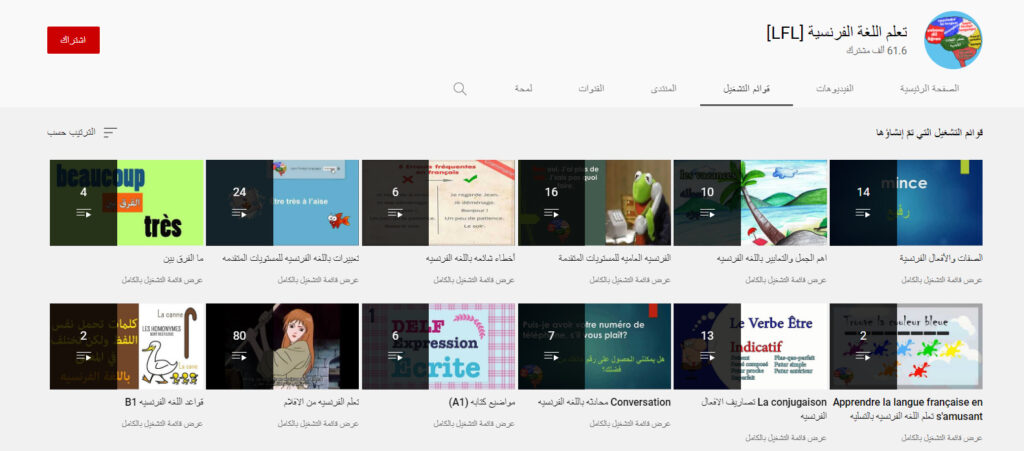Open the paint splashes 'couleur bleue' thumbnail
Viewport: 1024px width, 451px height.
pyautogui.click(x=906, y=347)
